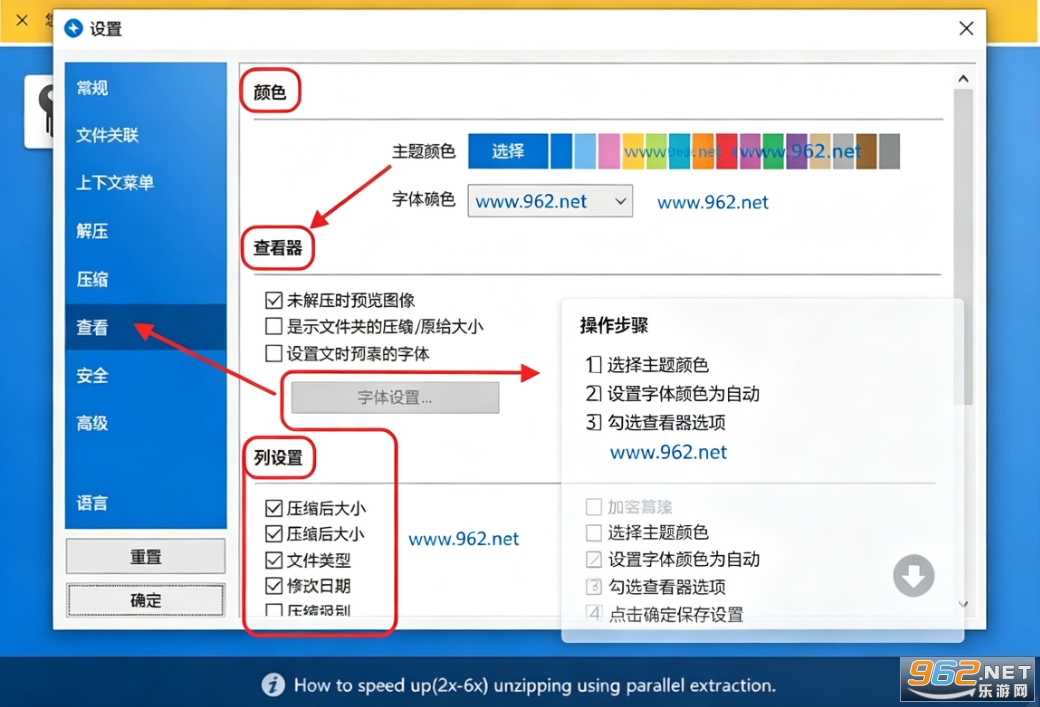Click the scroll up arrow icon
Viewport: 1040px width, 707px height.
point(963,78)
